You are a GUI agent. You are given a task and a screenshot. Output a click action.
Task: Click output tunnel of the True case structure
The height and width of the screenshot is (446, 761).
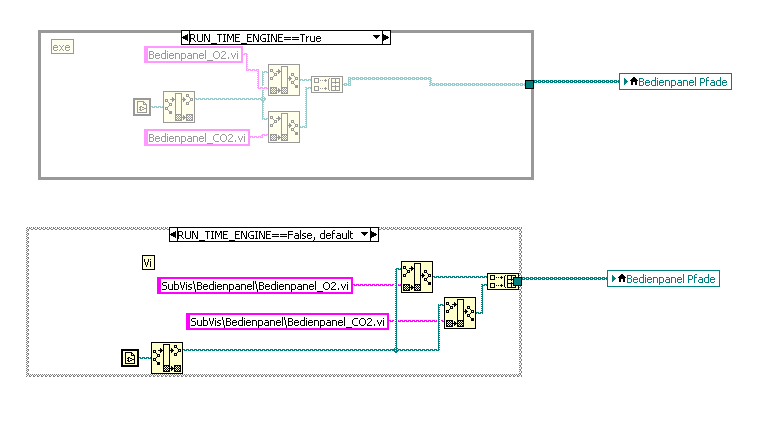pos(529,84)
